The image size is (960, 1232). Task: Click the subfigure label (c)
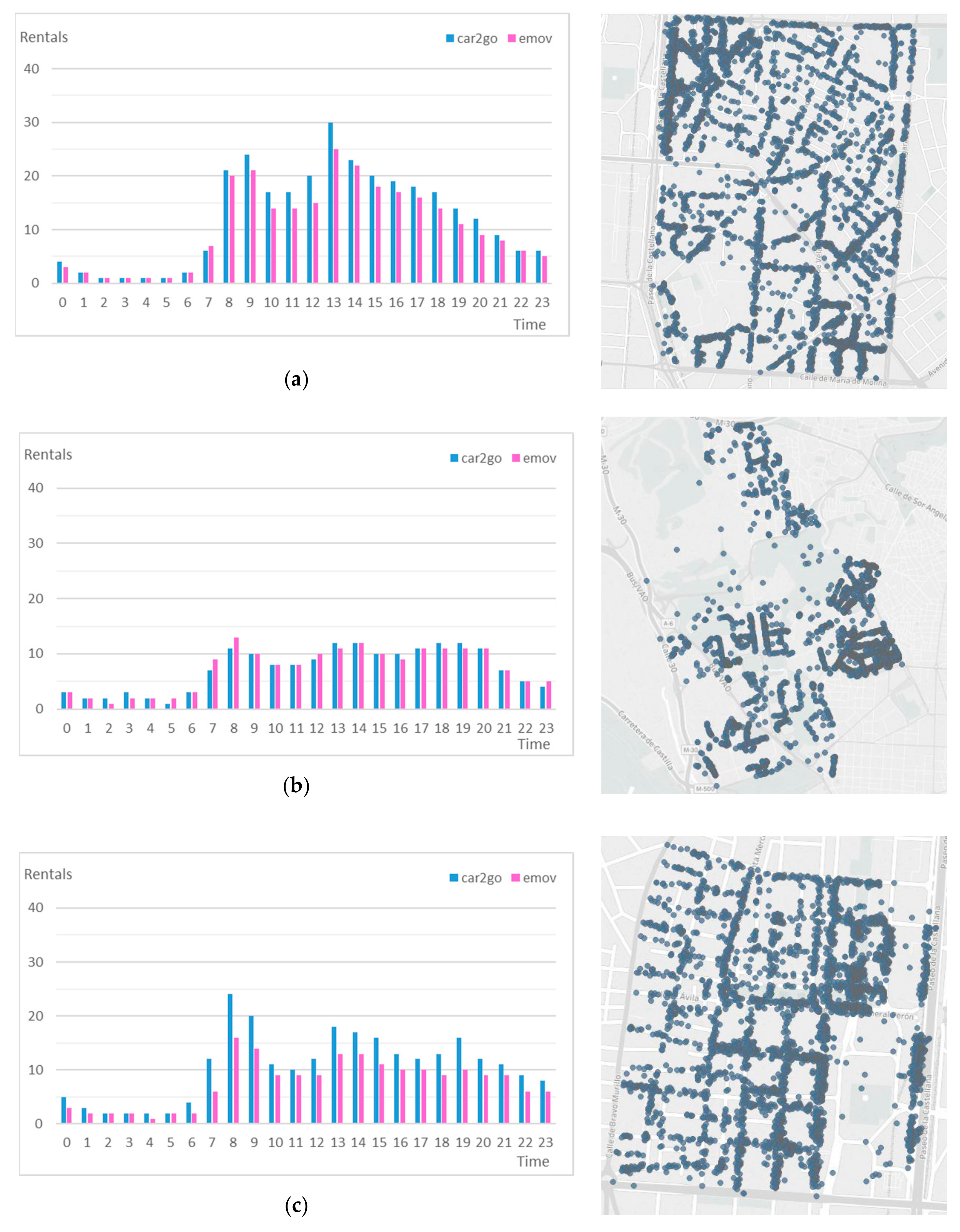[296, 1207]
